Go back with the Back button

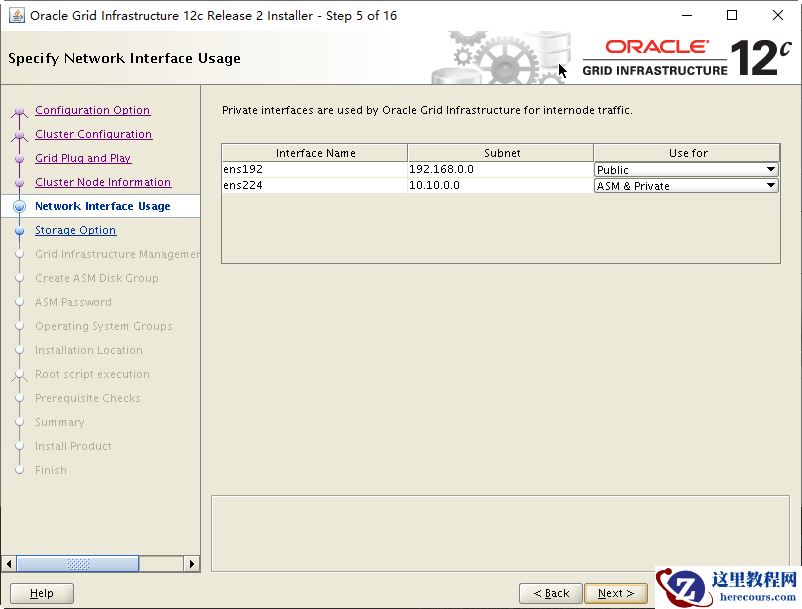[x=551, y=593]
